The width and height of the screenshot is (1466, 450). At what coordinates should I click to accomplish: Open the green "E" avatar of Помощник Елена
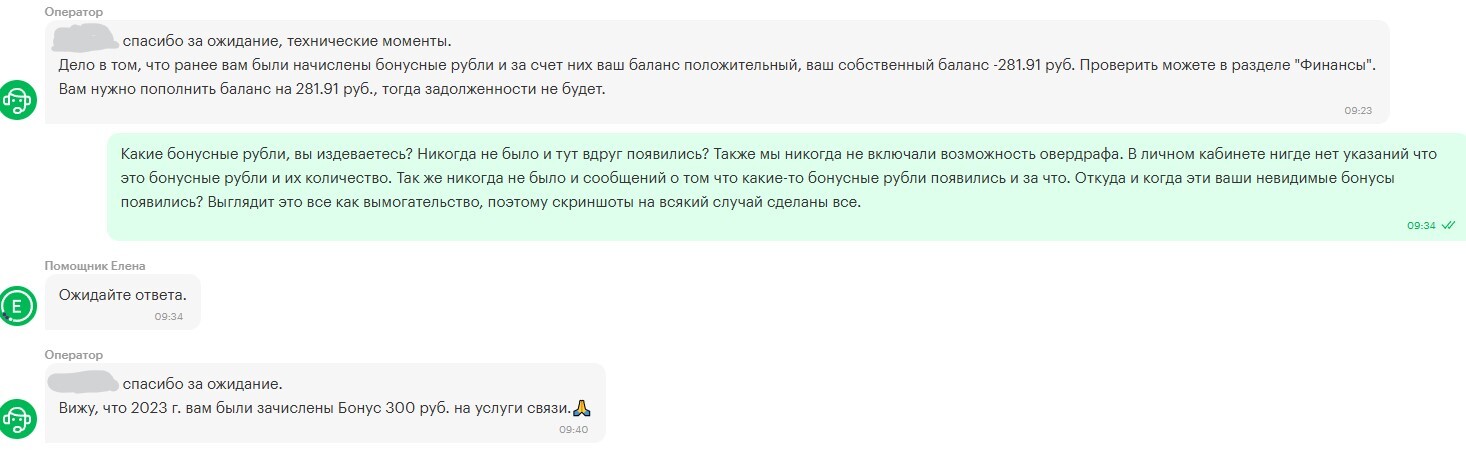18,306
